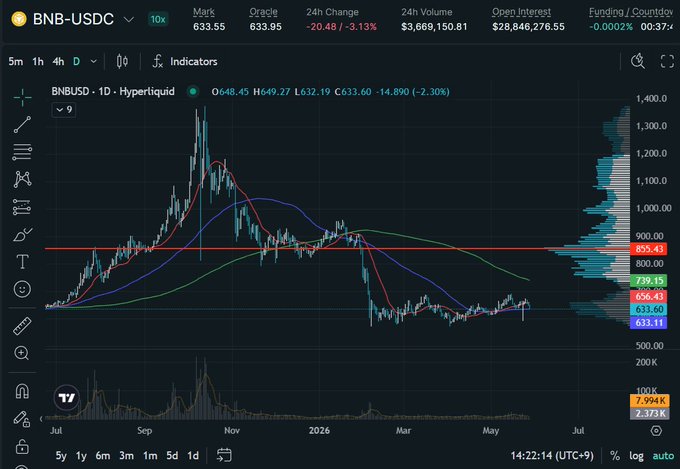680x469 pixels.
Task: Open the long position forecasting tool
Action: 22,207
